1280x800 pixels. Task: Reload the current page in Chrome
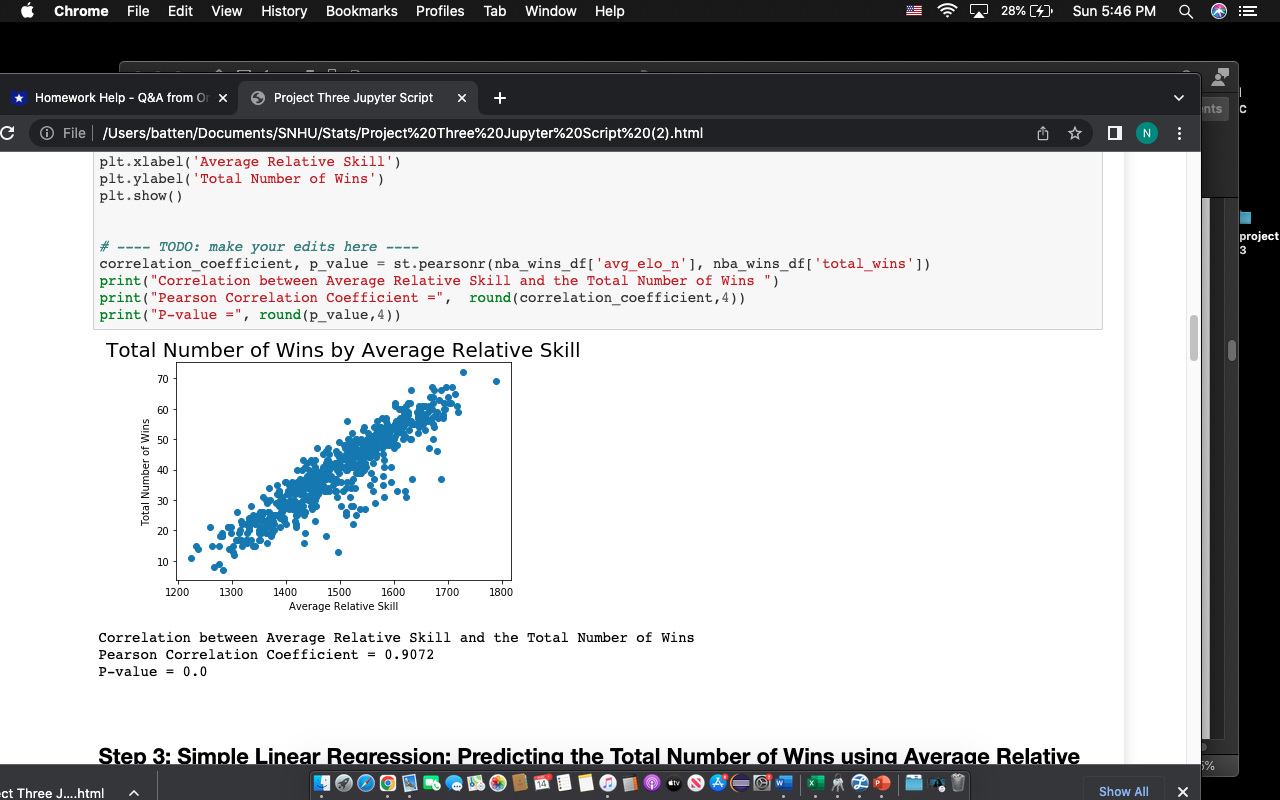coord(7,132)
